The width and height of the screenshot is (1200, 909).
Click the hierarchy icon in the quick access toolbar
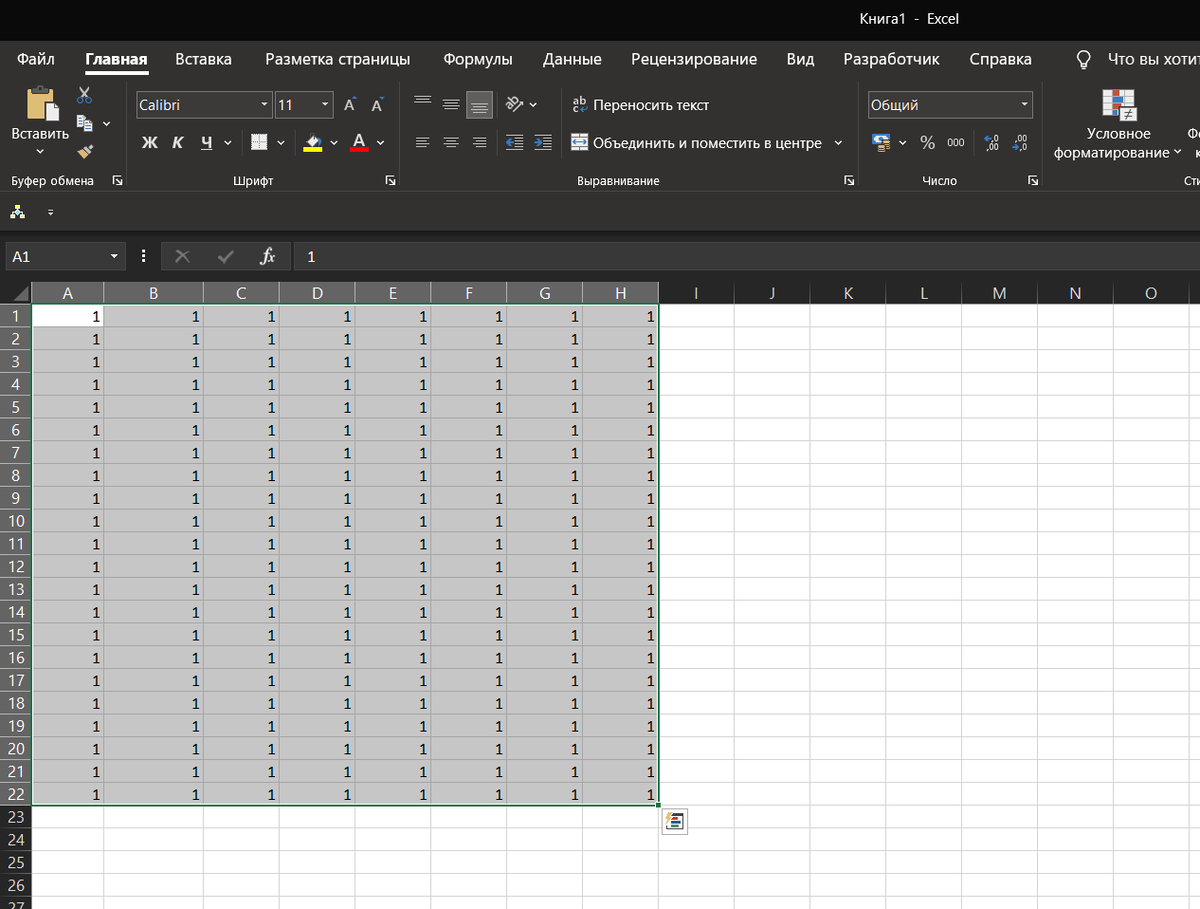[17, 212]
